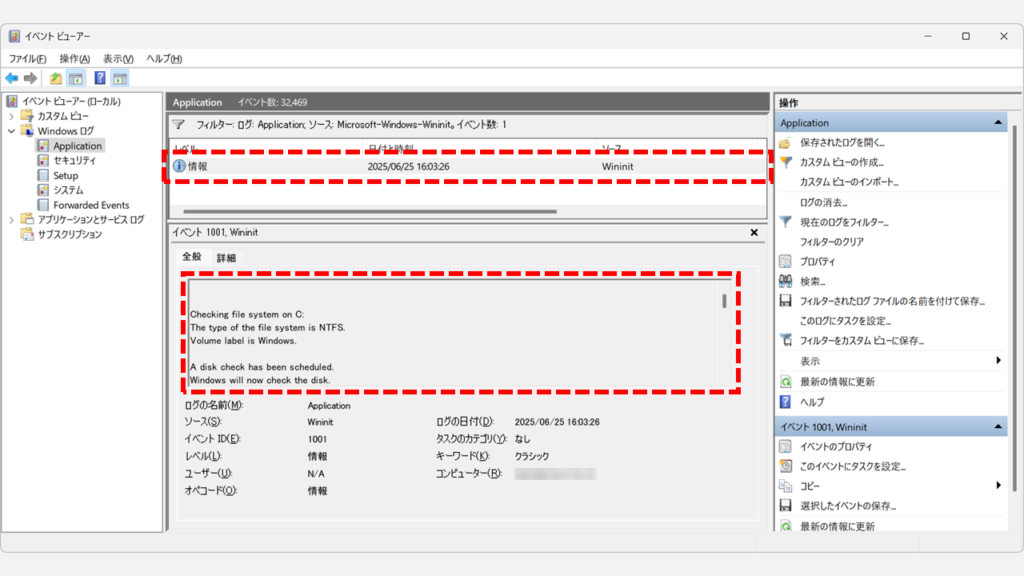Viewport: 1024px width, 576px height.
Task: Expand アプリケーションとサービス ログ node
Action: pos(12,220)
